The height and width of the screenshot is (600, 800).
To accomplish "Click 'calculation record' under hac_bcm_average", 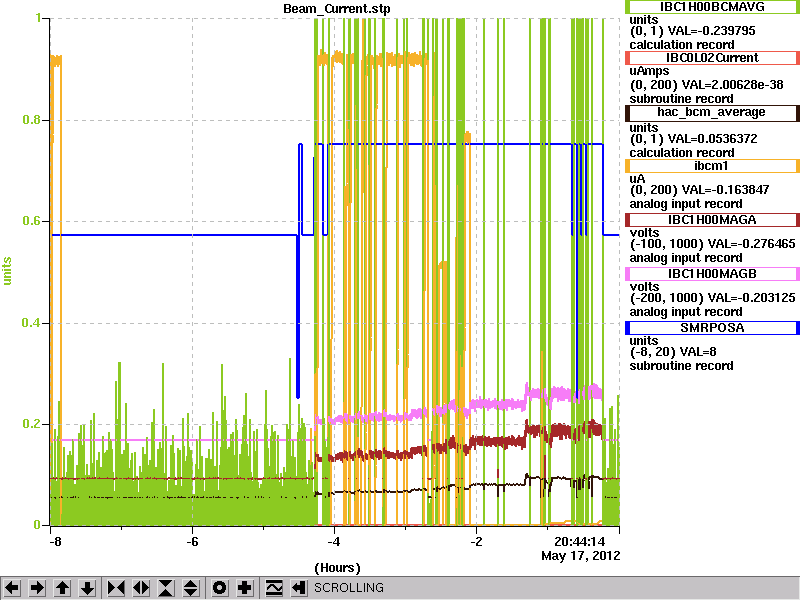I will [682, 153].
